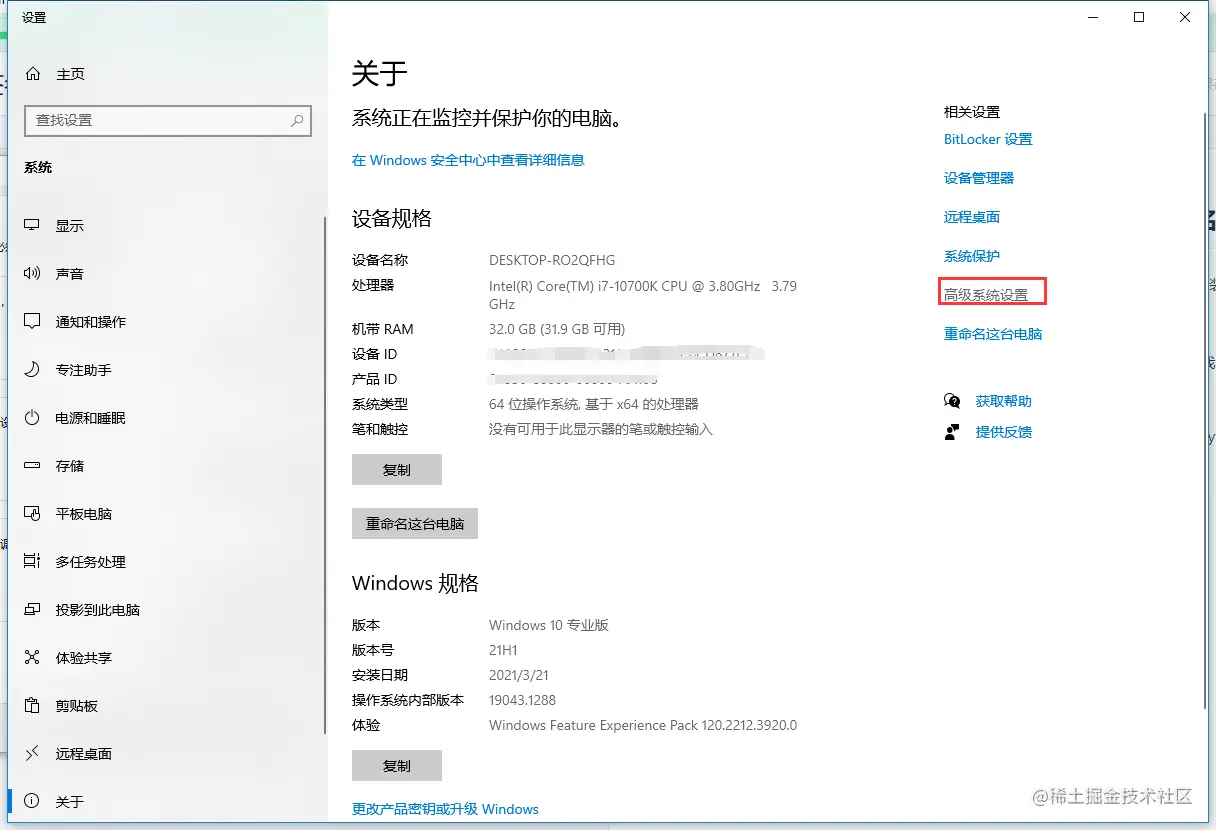Viewport: 1216px width, 830px height.
Task: Maximize the Settings window
Action: click(x=1139, y=17)
